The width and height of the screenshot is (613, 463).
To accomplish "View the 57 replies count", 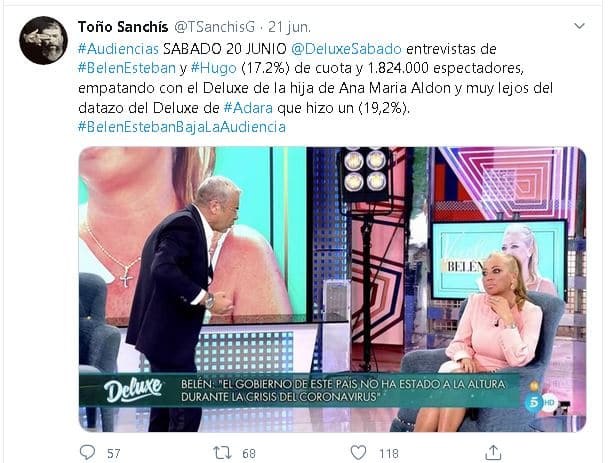I will pyautogui.click(x=114, y=454).
